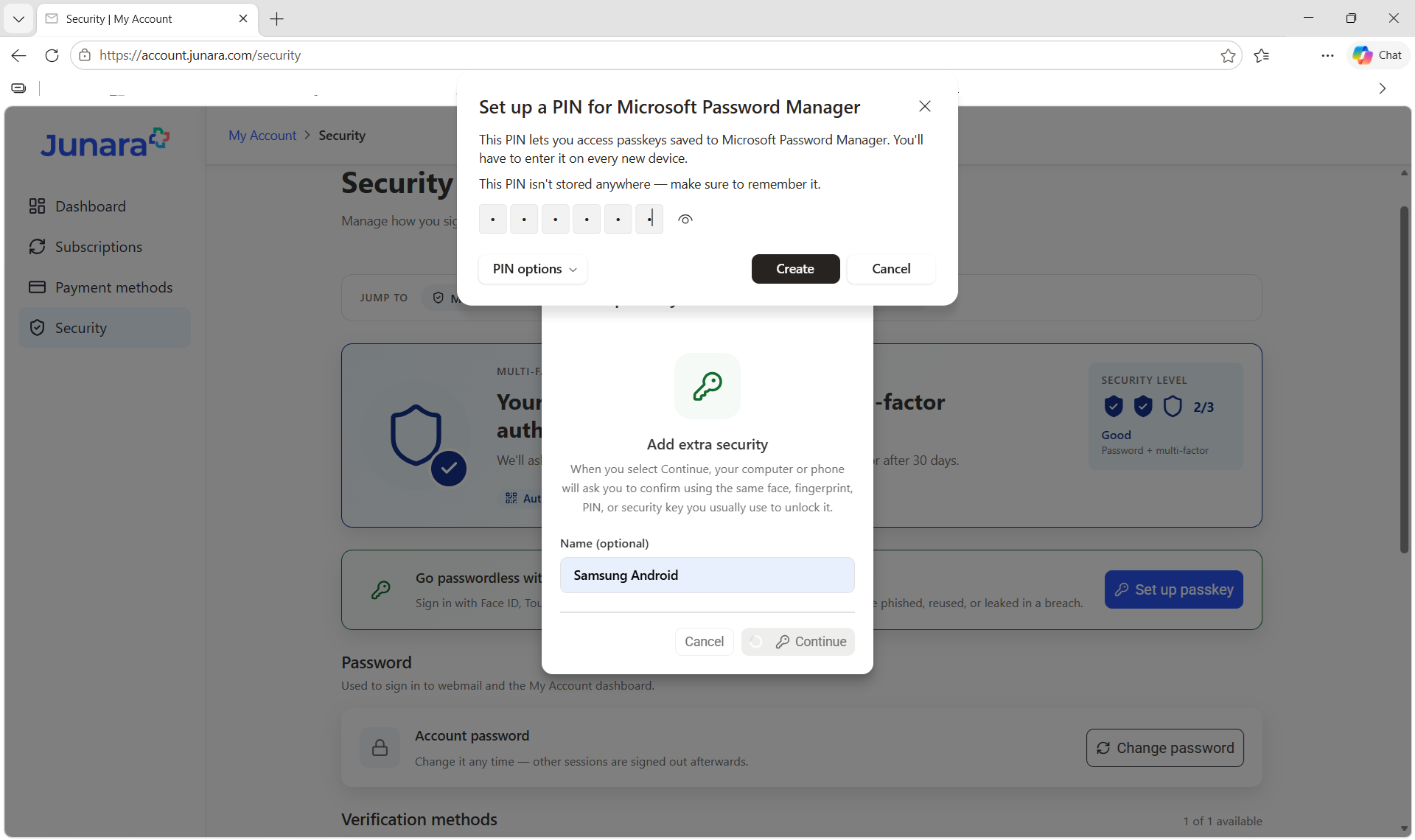Bookmark this page with the star icon
The image size is (1415, 840).
point(1228,55)
